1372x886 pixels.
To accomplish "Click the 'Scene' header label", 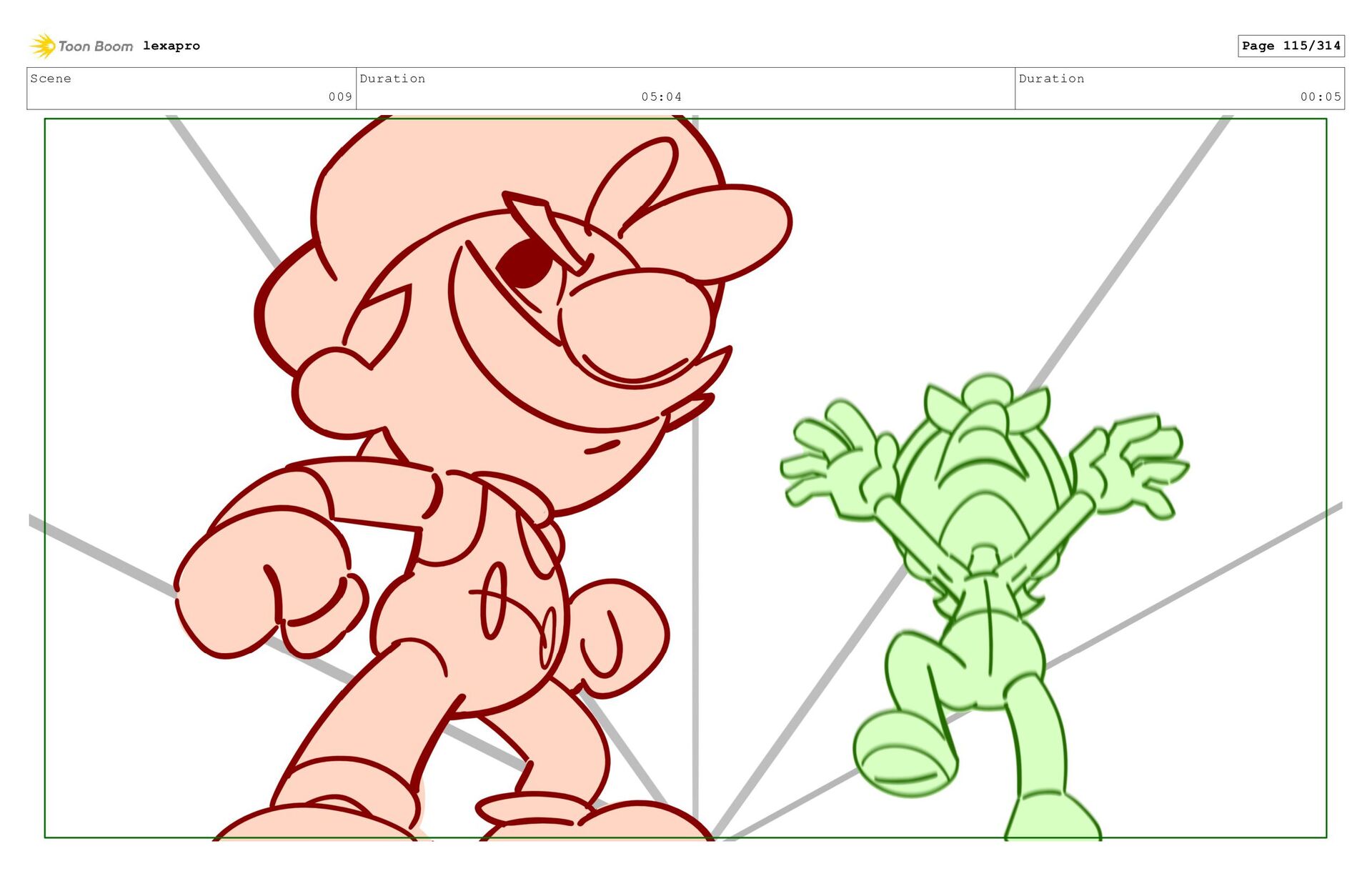I will (51, 79).
